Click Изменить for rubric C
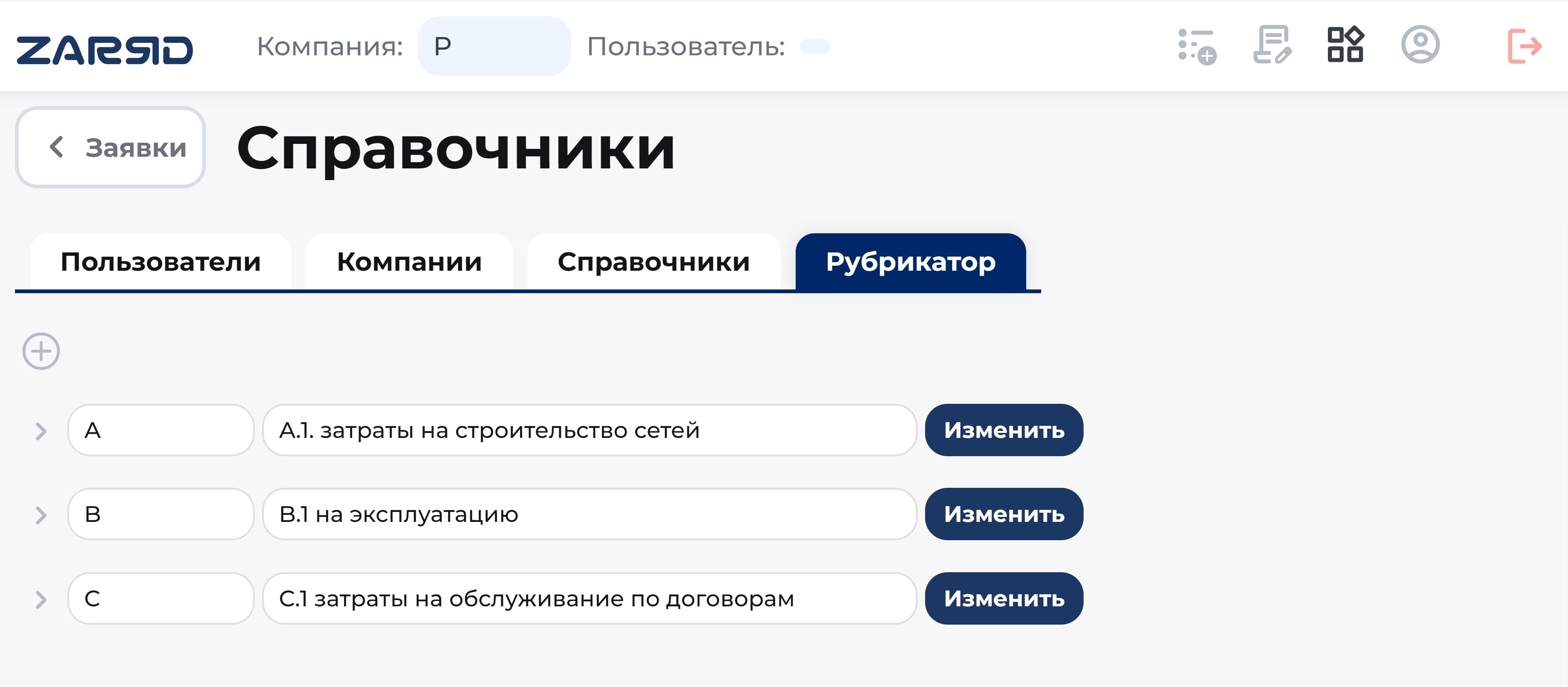Image resolution: width=1568 pixels, height=687 pixels. [1004, 599]
